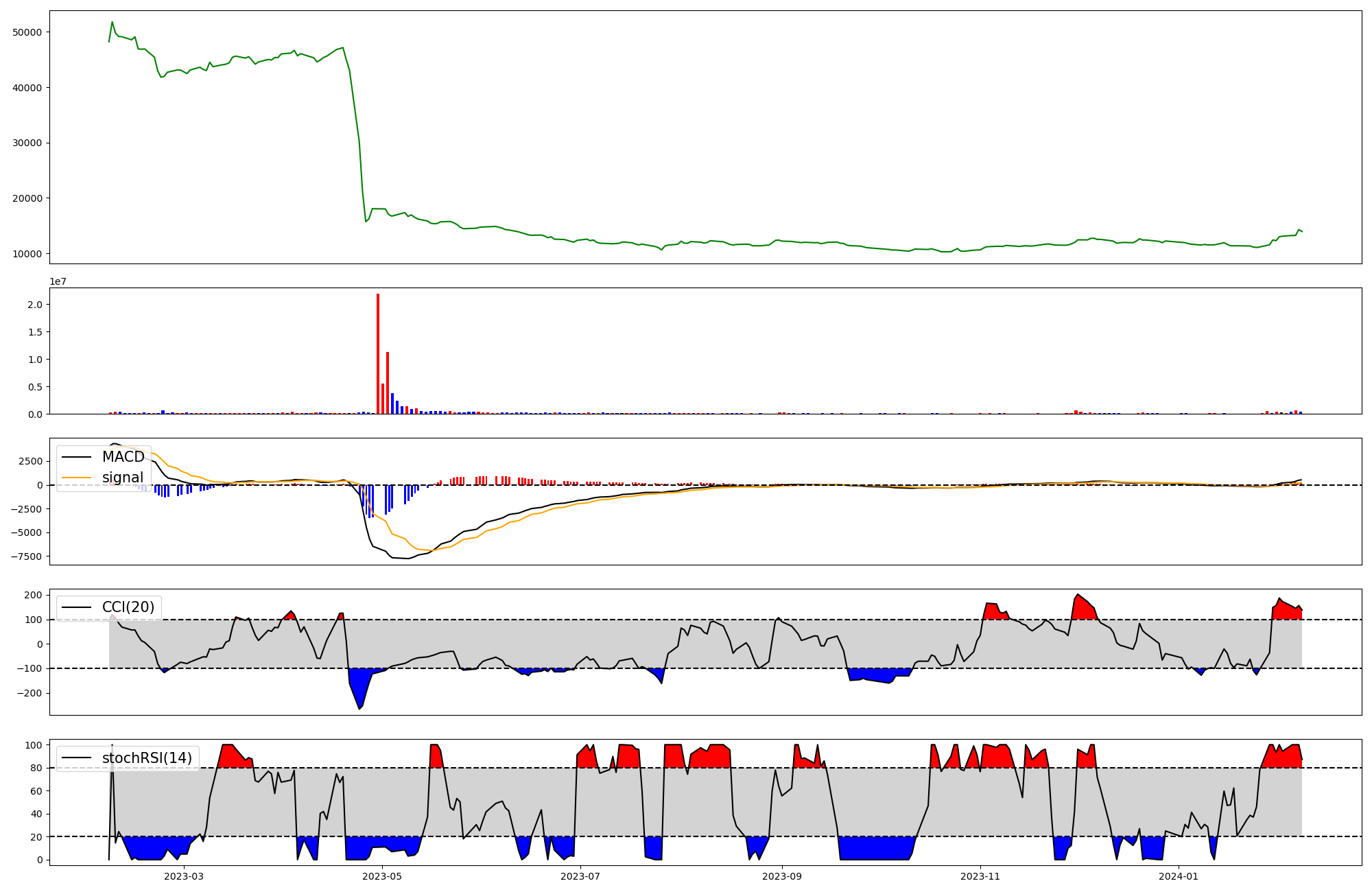Click the -200 tick on CCI axis
The image size is (1372, 892).
(x=31, y=693)
